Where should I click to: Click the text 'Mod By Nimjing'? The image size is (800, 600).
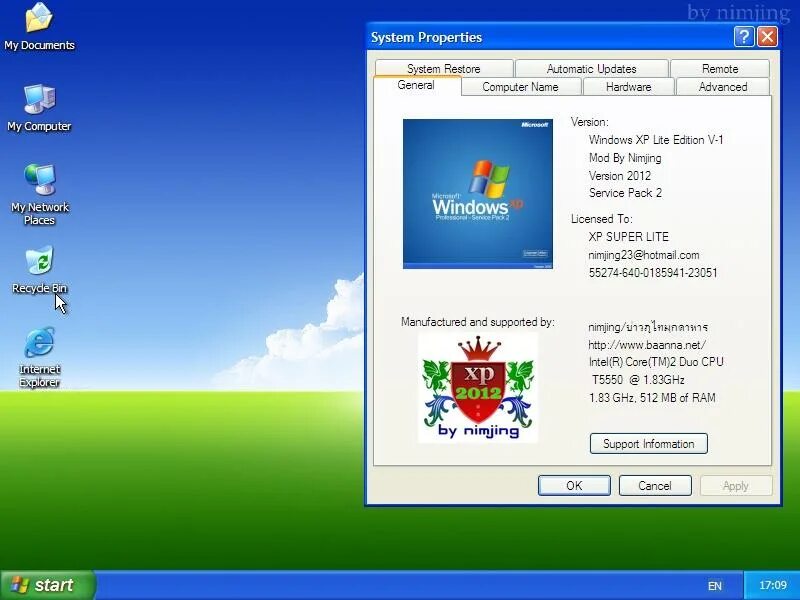coord(625,158)
